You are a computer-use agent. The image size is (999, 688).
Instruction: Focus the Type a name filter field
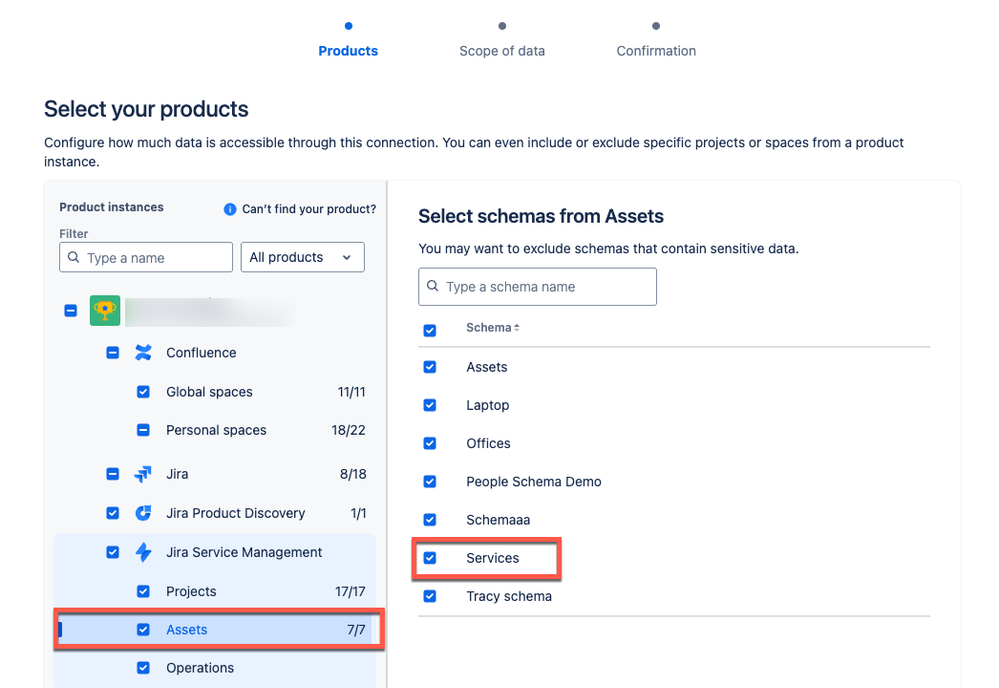(146, 257)
